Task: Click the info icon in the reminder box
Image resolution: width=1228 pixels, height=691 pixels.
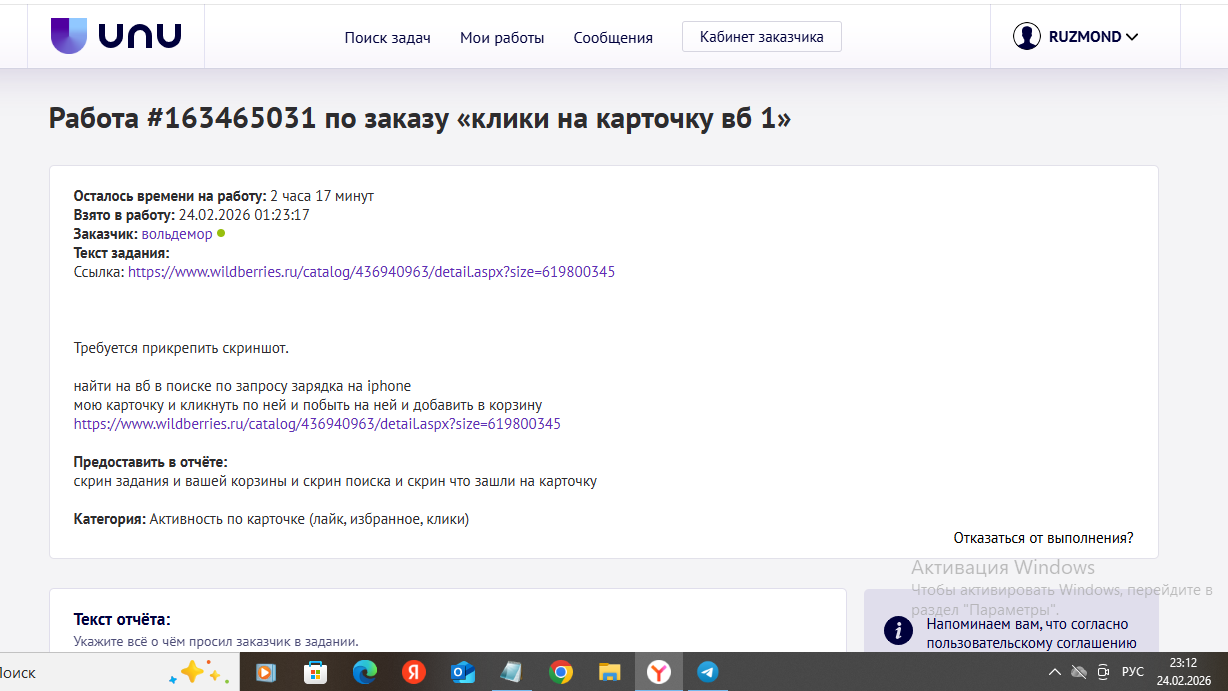Action: [x=899, y=629]
